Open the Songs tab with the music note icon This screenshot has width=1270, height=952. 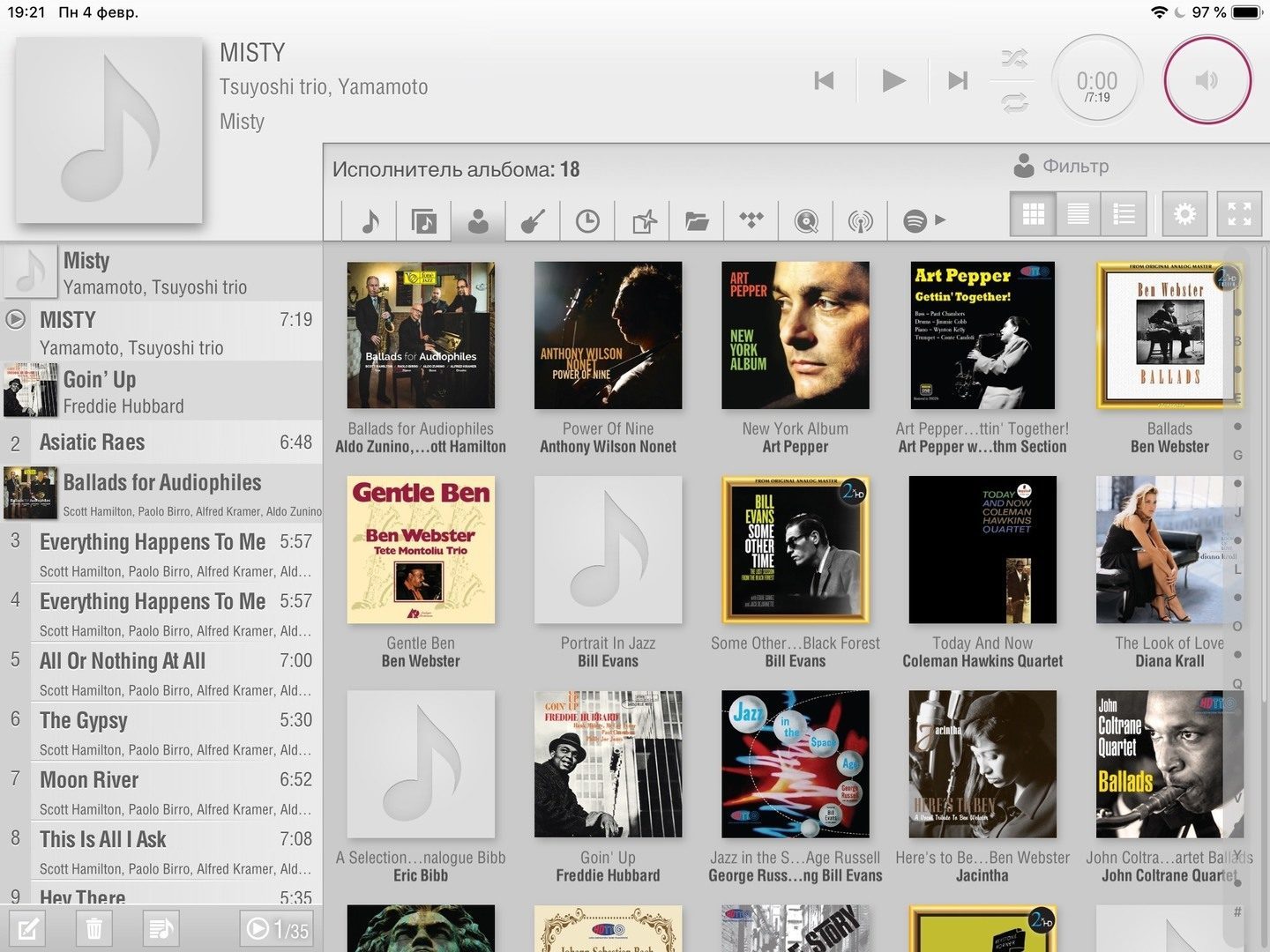tap(370, 220)
